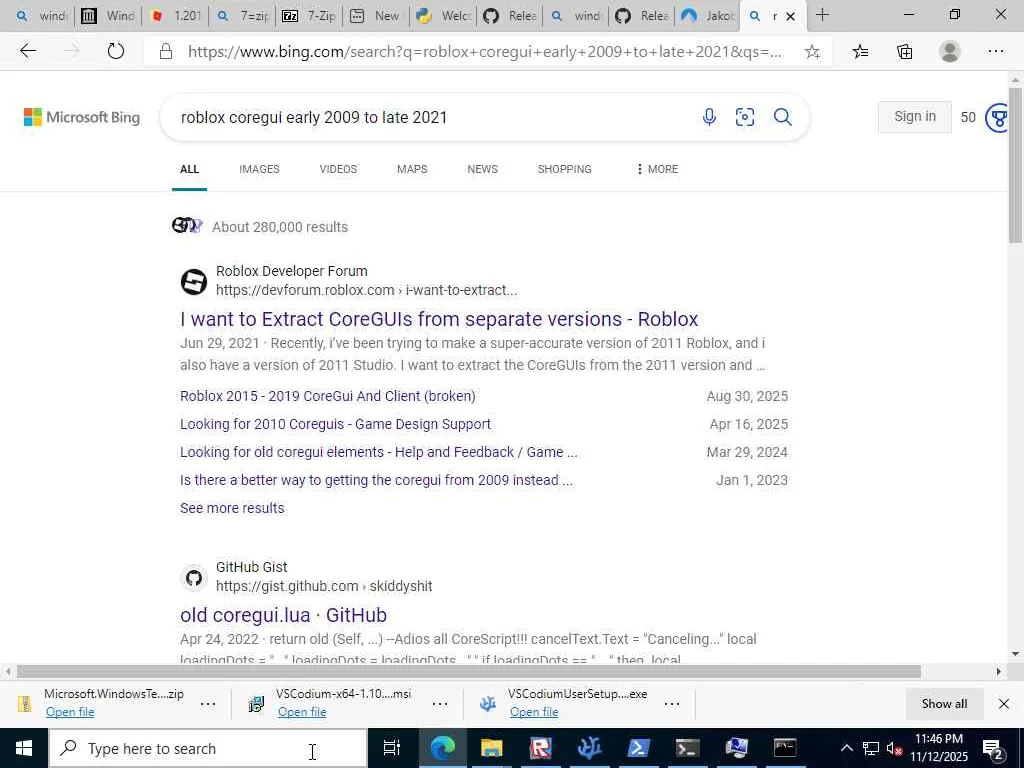Open the Windows Start menu
The image size is (1024, 768).
24,748
